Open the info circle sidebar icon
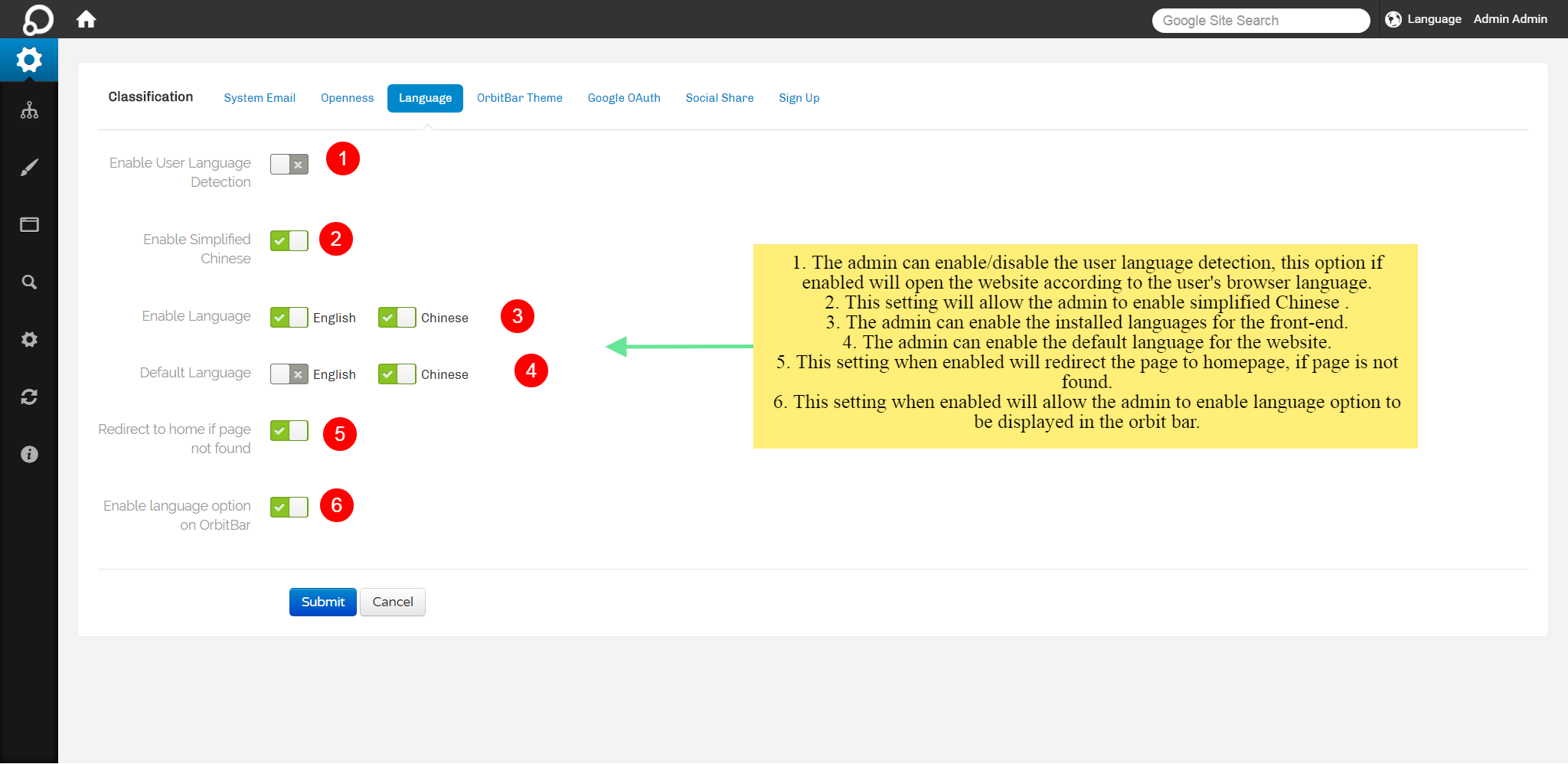 click(x=29, y=454)
